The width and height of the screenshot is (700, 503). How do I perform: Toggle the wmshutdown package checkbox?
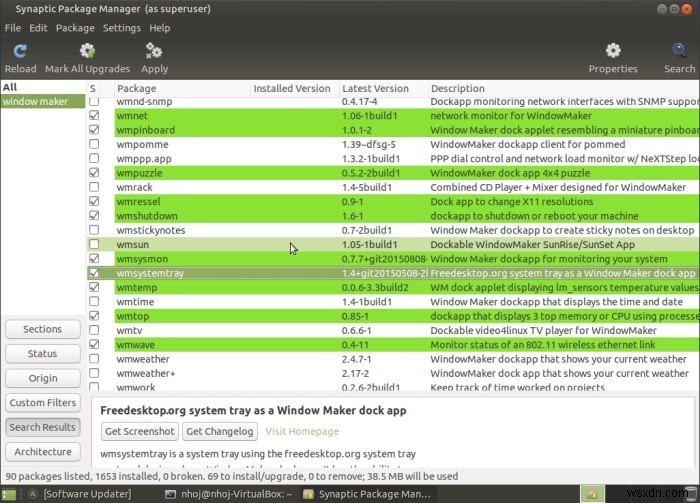(x=94, y=216)
